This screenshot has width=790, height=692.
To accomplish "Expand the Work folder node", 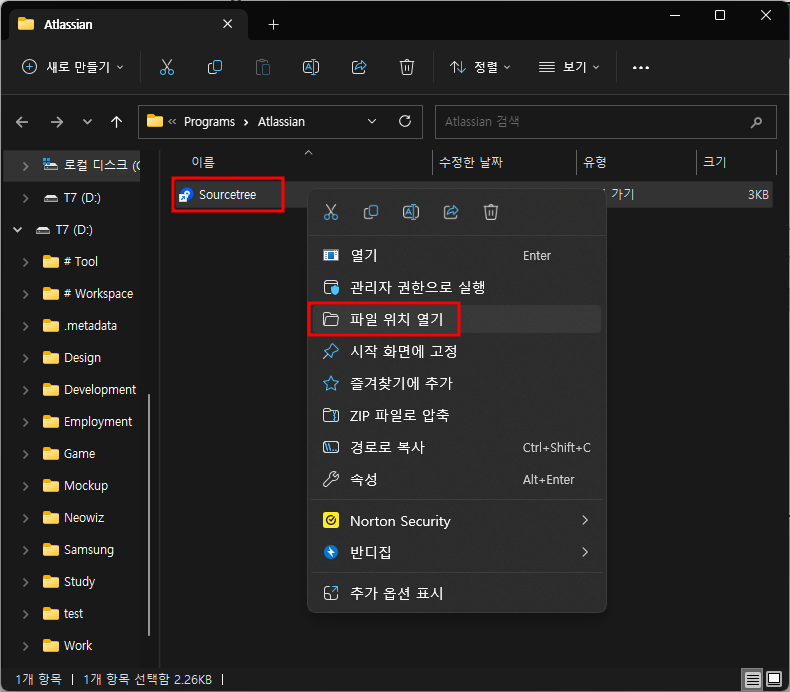I will (25, 646).
